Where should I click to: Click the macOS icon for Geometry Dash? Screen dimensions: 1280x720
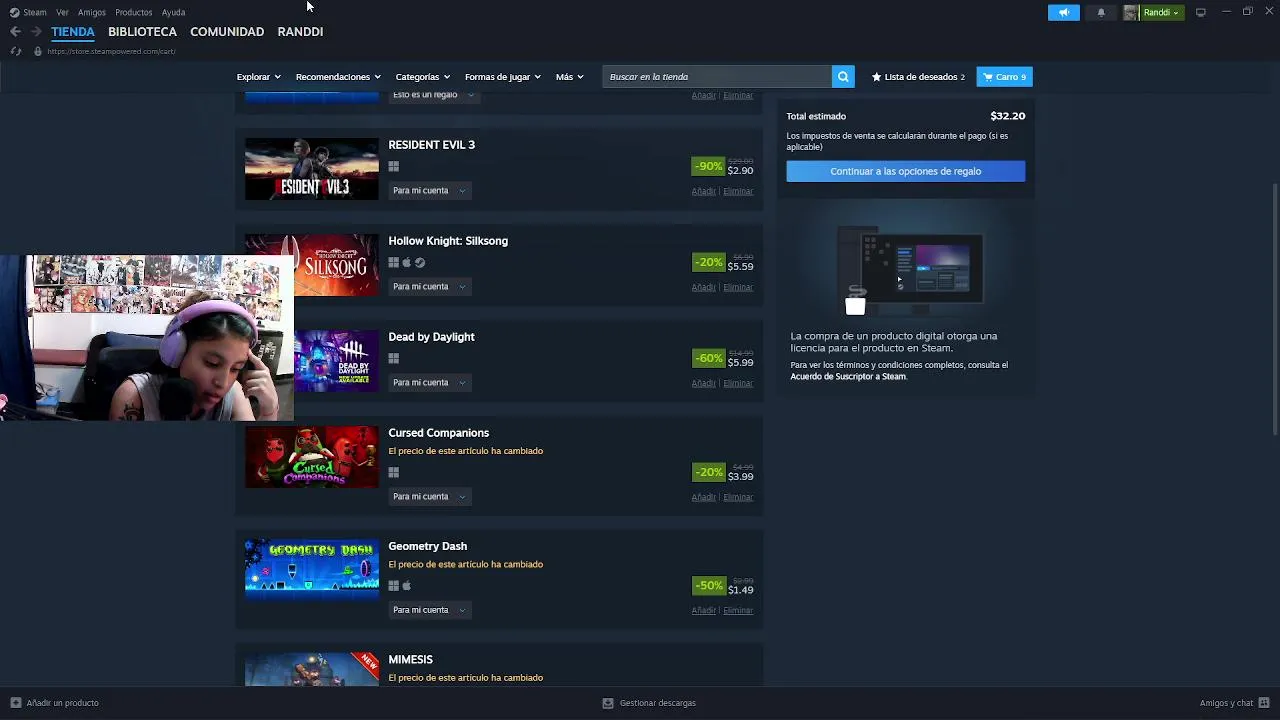click(406, 586)
